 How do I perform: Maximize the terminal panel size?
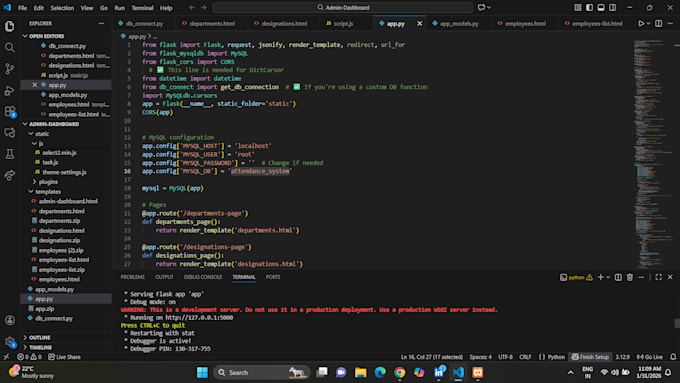[658, 277]
